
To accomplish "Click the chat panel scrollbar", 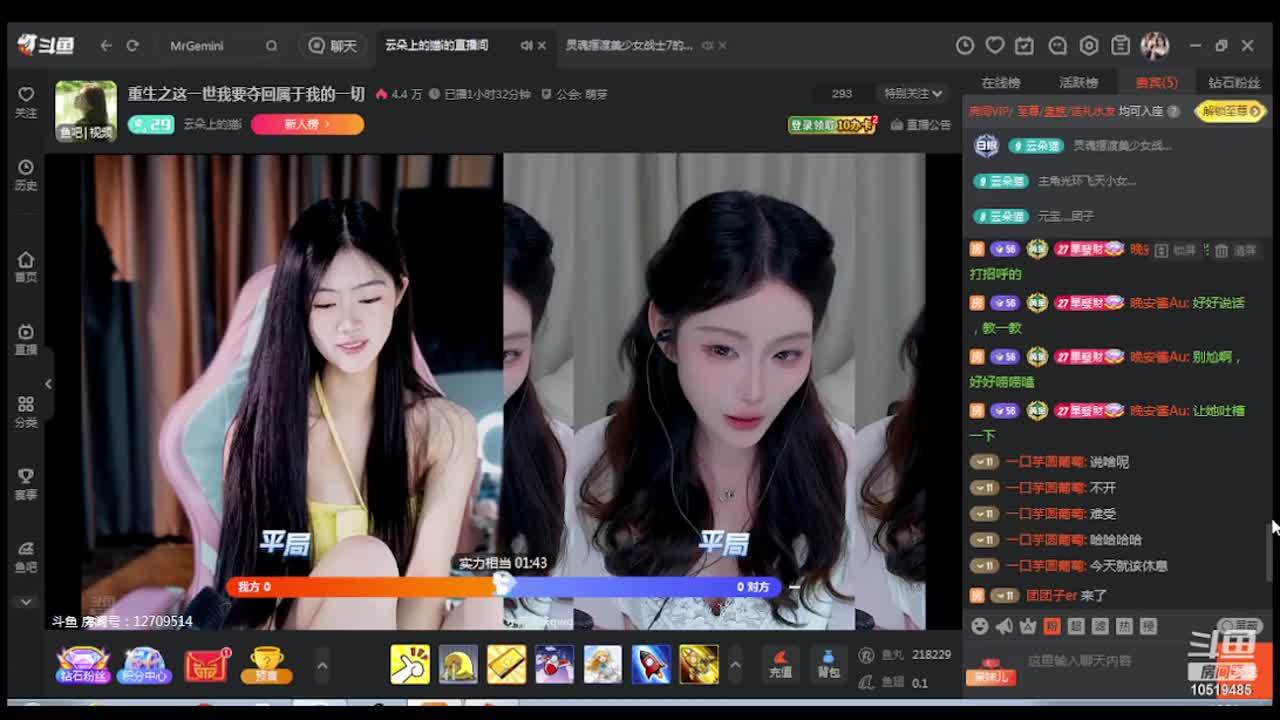I will 1269,550.
